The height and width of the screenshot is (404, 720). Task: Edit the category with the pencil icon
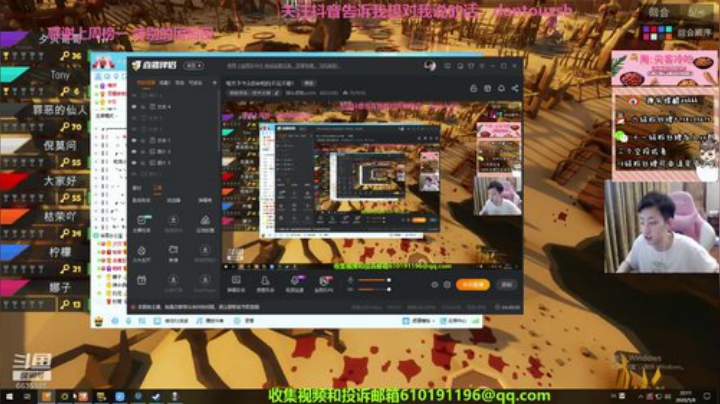(276, 93)
